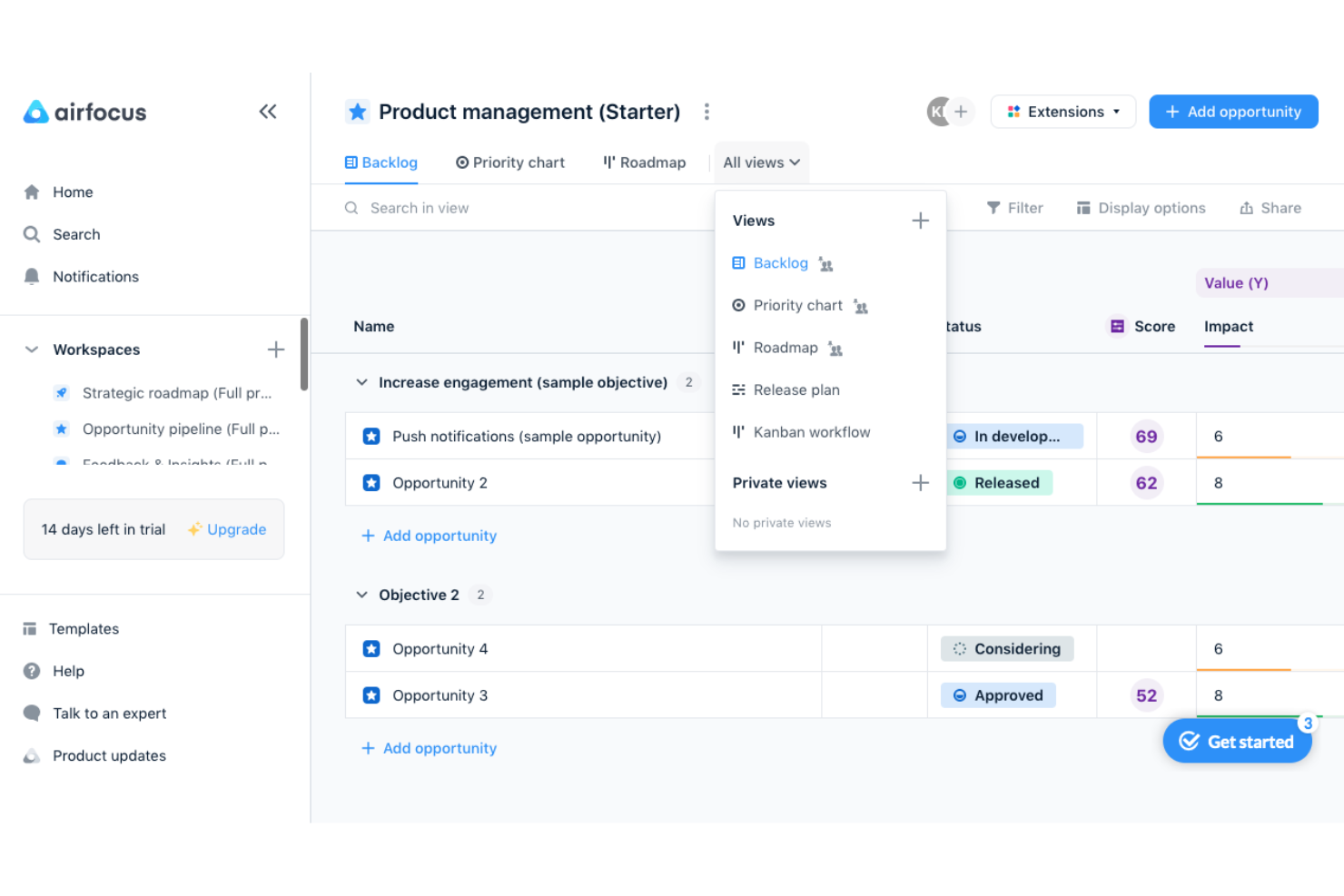The width and height of the screenshot is (1344, 896).
Task: Open Home in the sidebar
Action: [x=73, y=192]
